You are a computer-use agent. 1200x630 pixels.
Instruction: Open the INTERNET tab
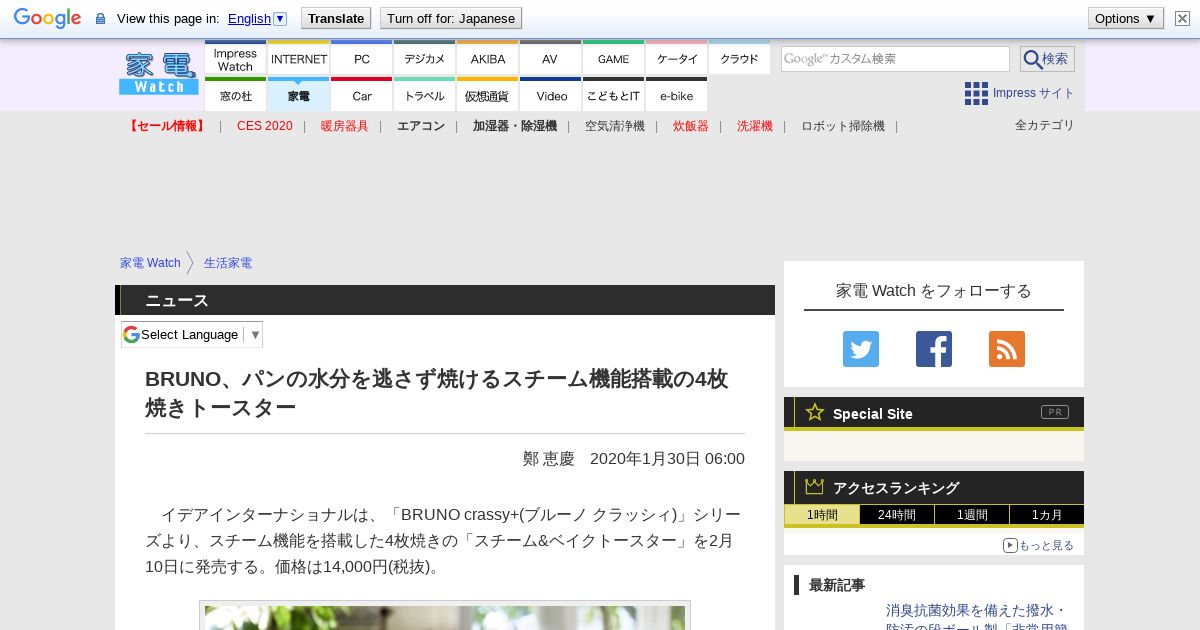298,58
